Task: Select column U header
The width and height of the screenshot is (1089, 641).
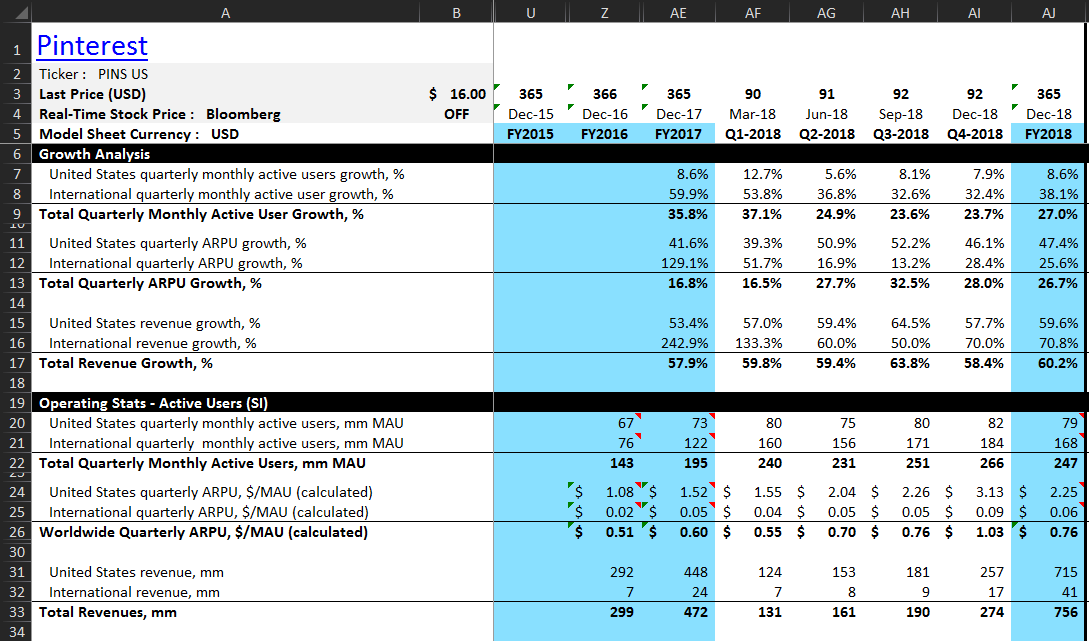Action: 531,13
